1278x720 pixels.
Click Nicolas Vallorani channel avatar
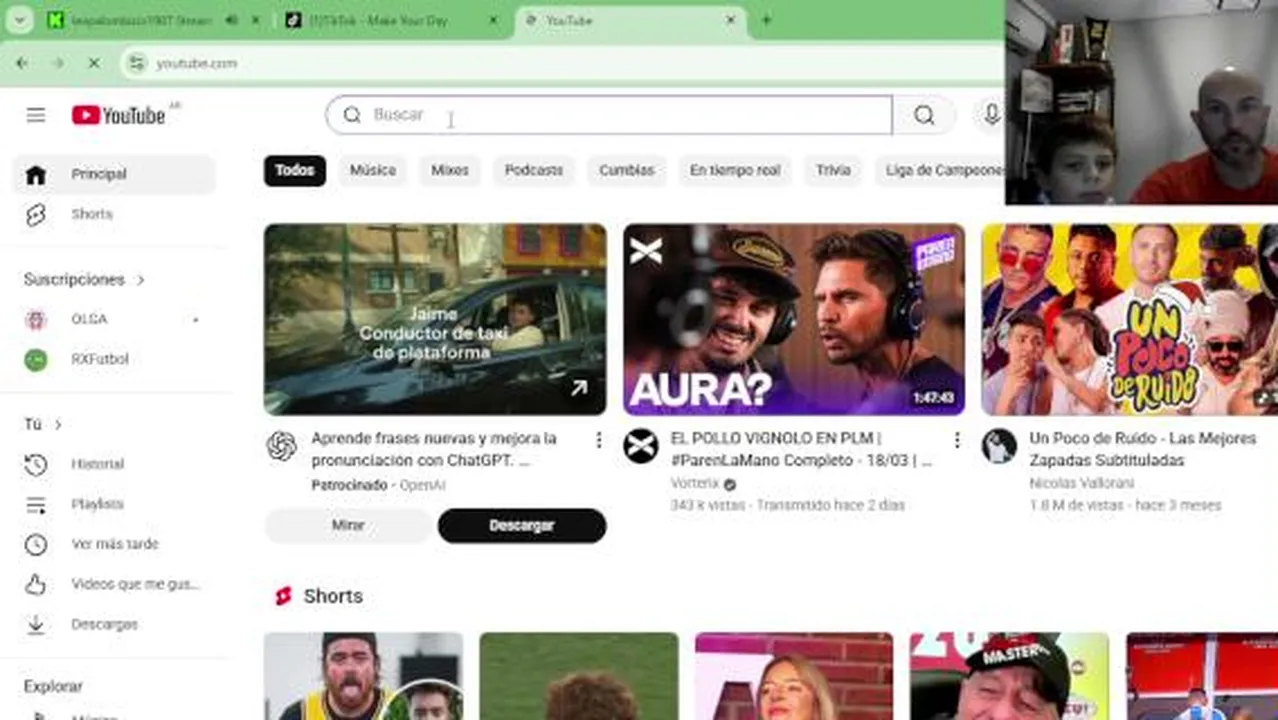pos(998,446)
